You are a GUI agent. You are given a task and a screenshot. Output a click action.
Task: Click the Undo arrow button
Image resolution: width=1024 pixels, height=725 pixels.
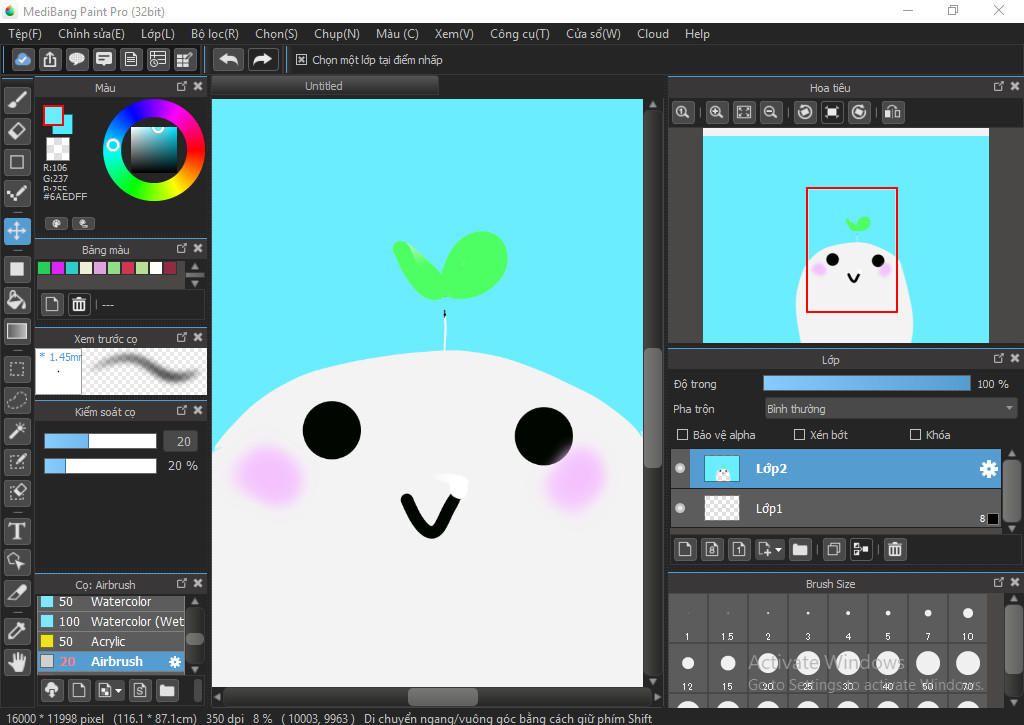click(229, 59)
